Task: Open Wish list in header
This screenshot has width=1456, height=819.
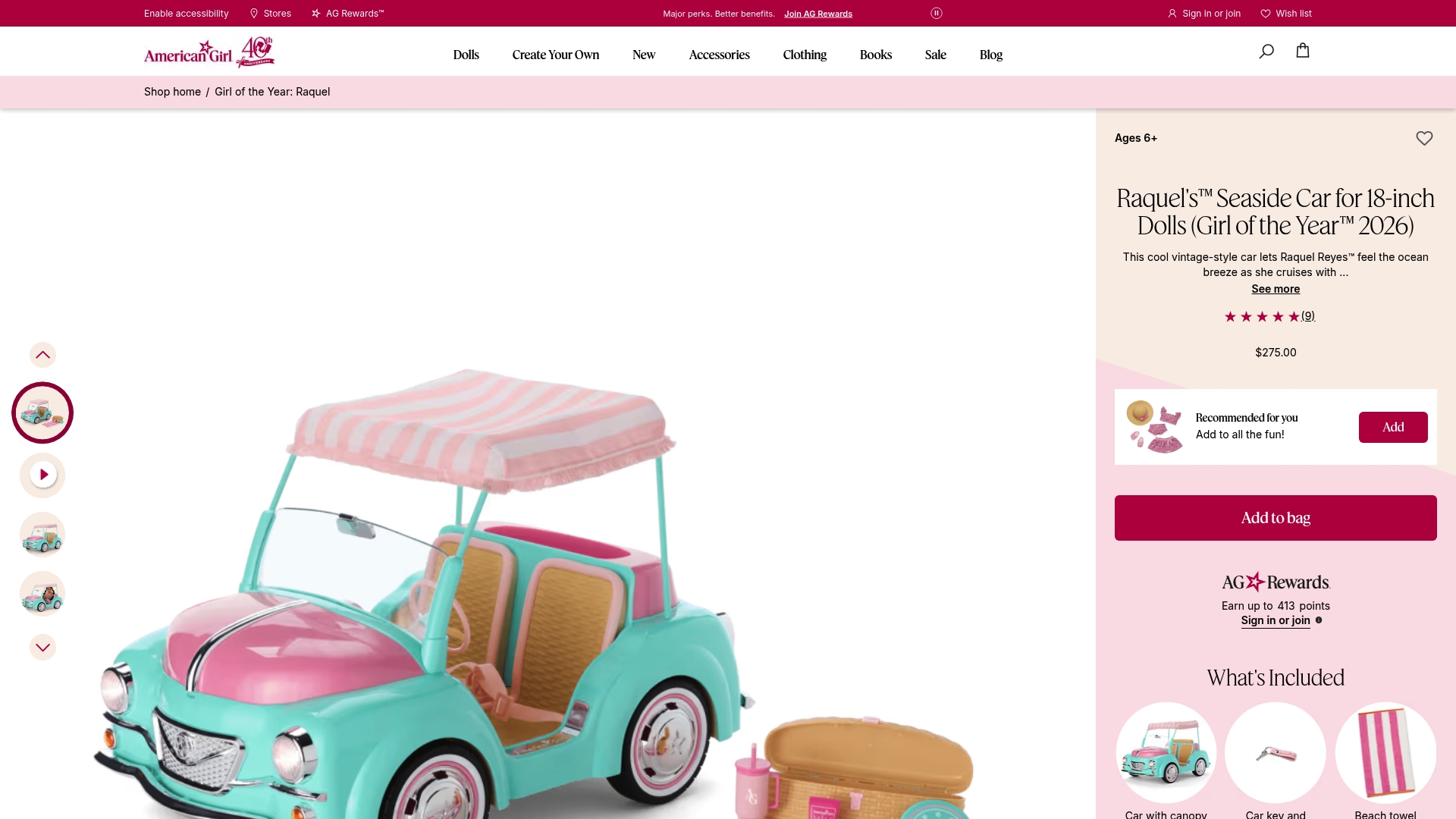Action: 1286,14
